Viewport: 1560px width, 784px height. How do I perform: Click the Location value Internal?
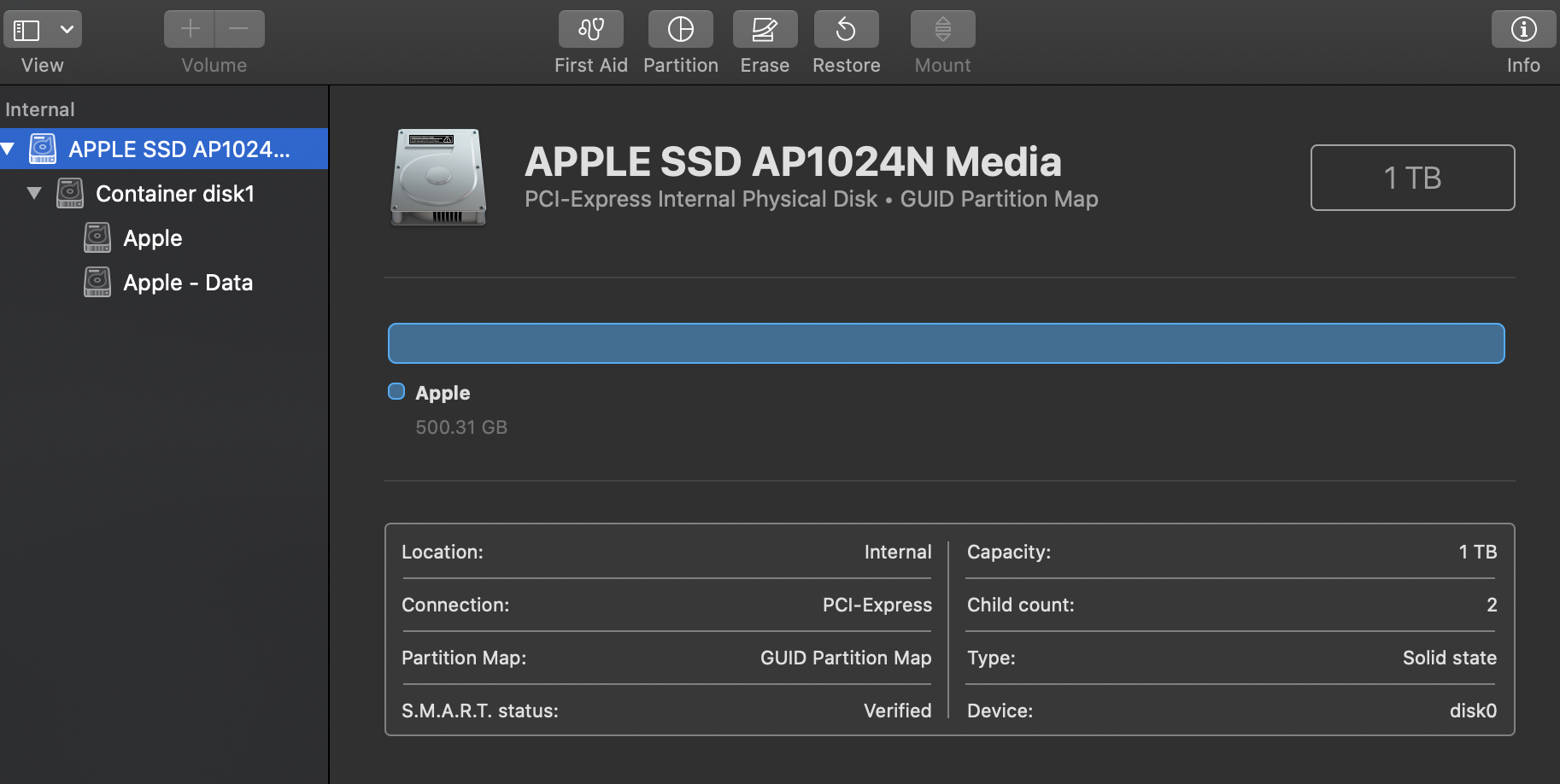898,552
